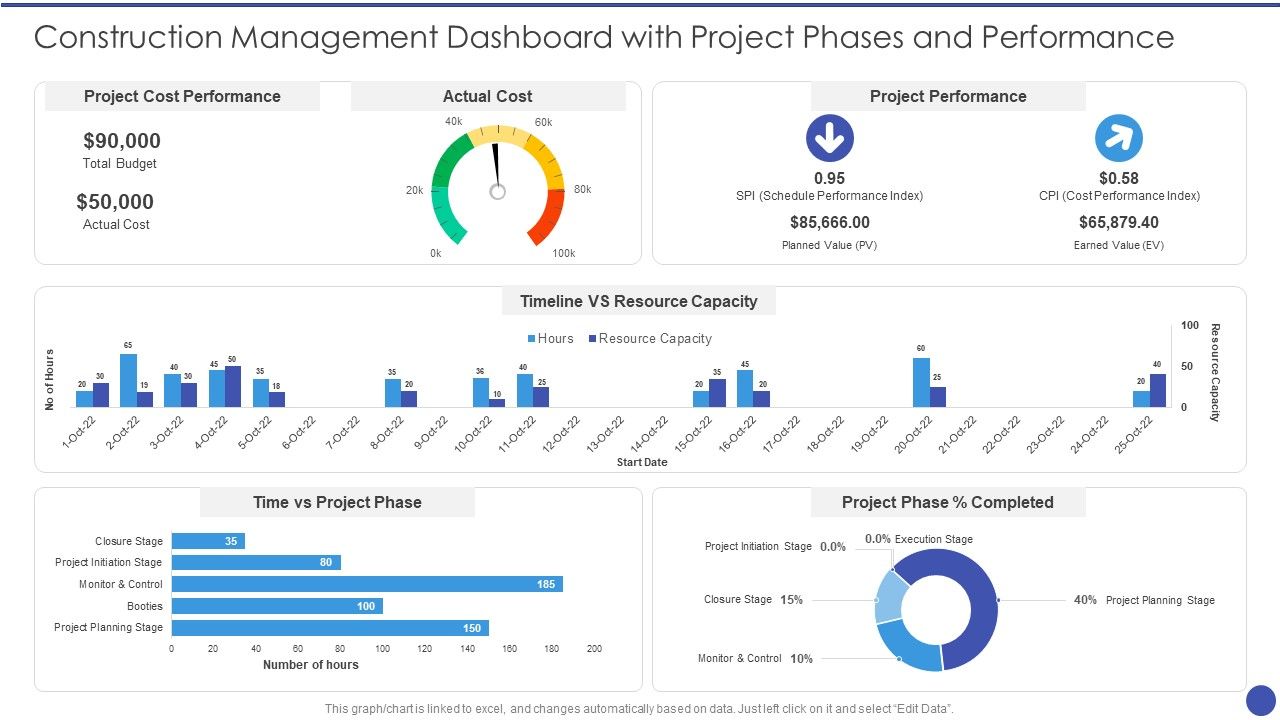The height and width of the screenshot is (720, 1280).
Task: Click the Closure Stage light blue donut segment
Action: (x=889, y=596)
